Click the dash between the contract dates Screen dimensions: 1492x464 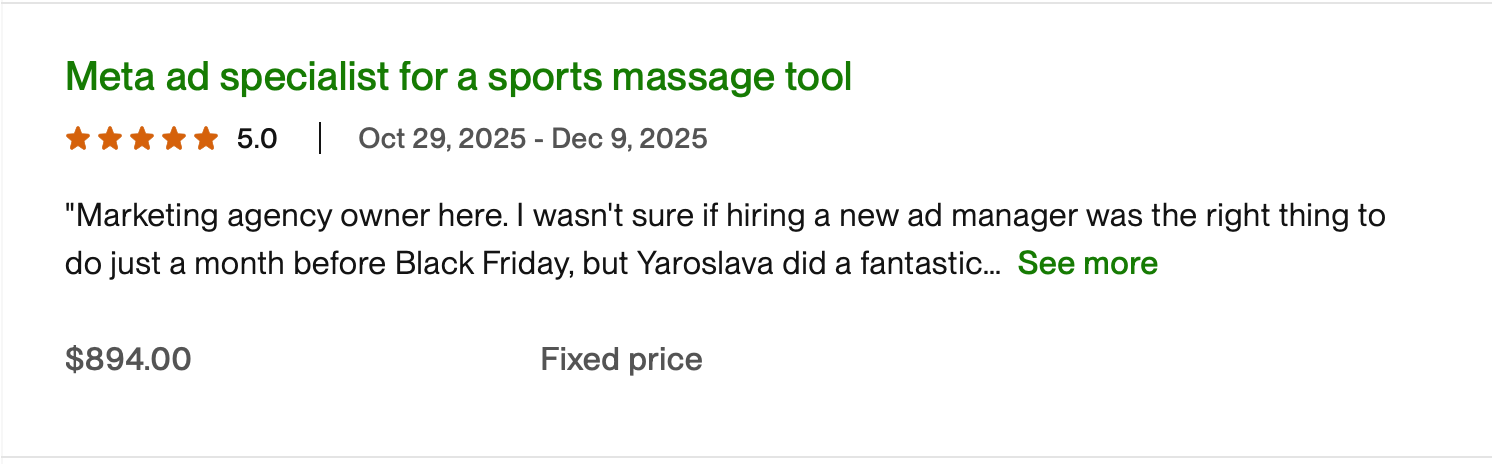539,138
